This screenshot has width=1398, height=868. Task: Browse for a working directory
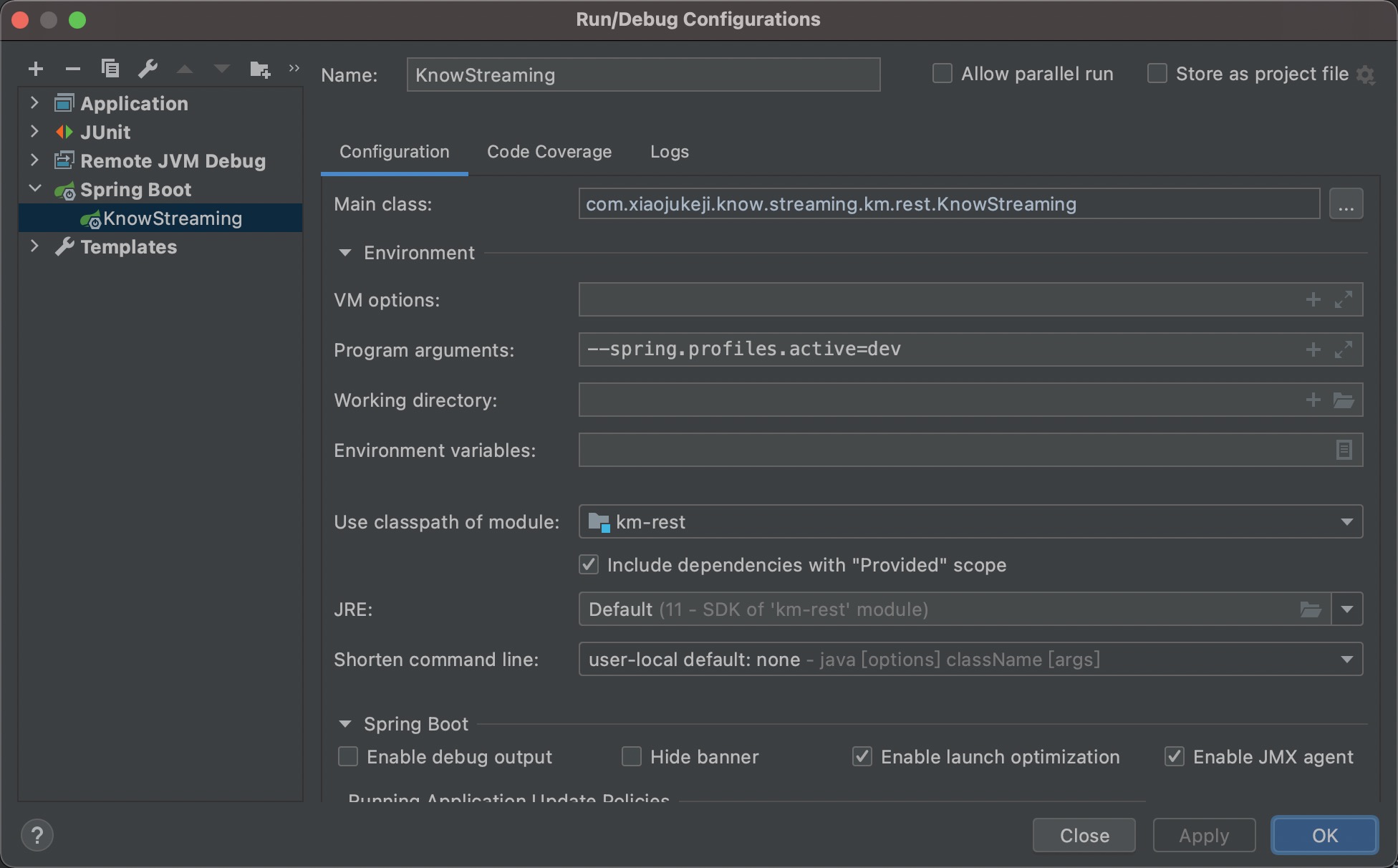click(1344, 400)
